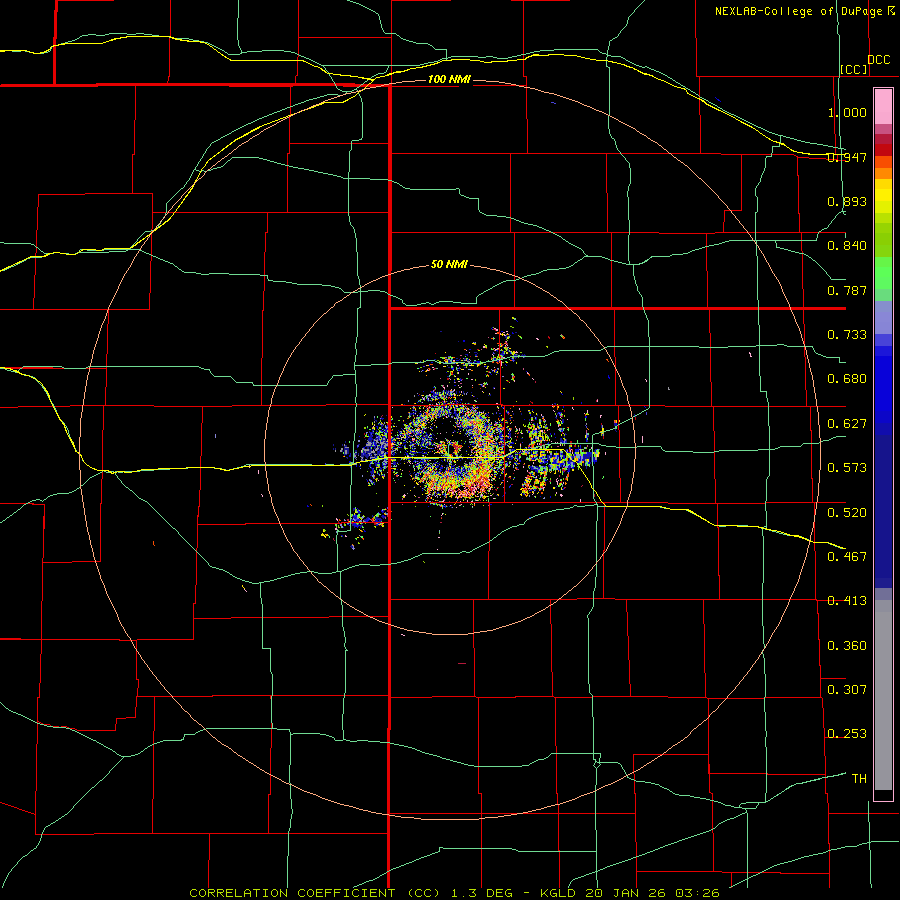Pick the lavender color band in the legend
900x900 pixels.
click(x=883, y=318)
